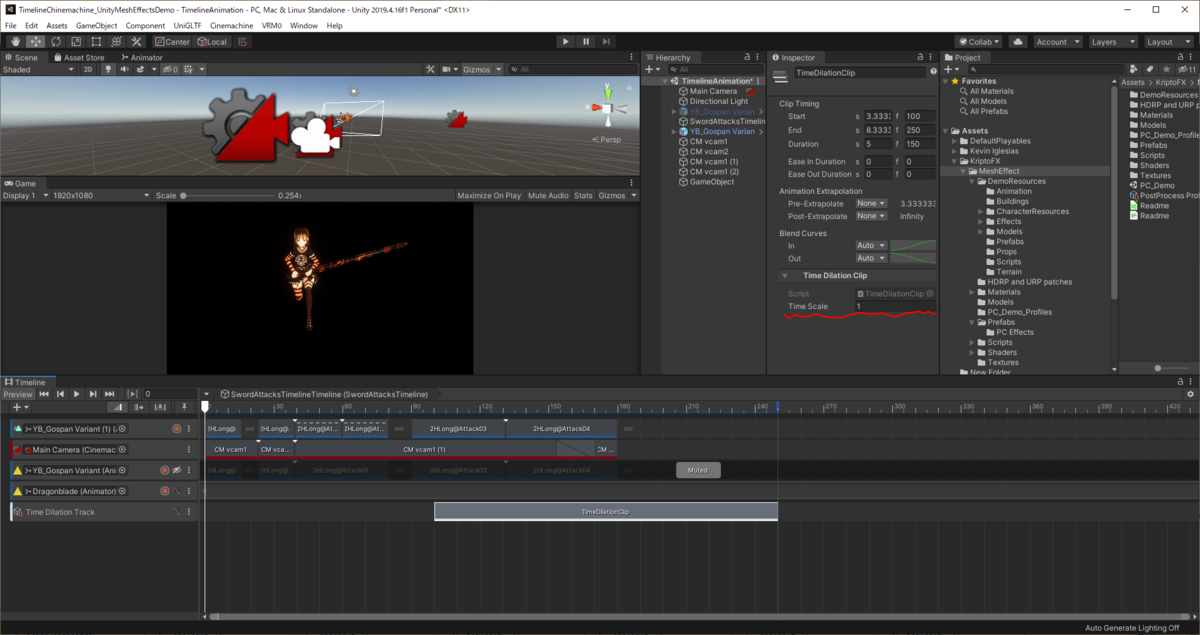Viewport: 1200px width, 635px height.
Task: Click the Blend Curves Out curve preview
Action: 913,258
